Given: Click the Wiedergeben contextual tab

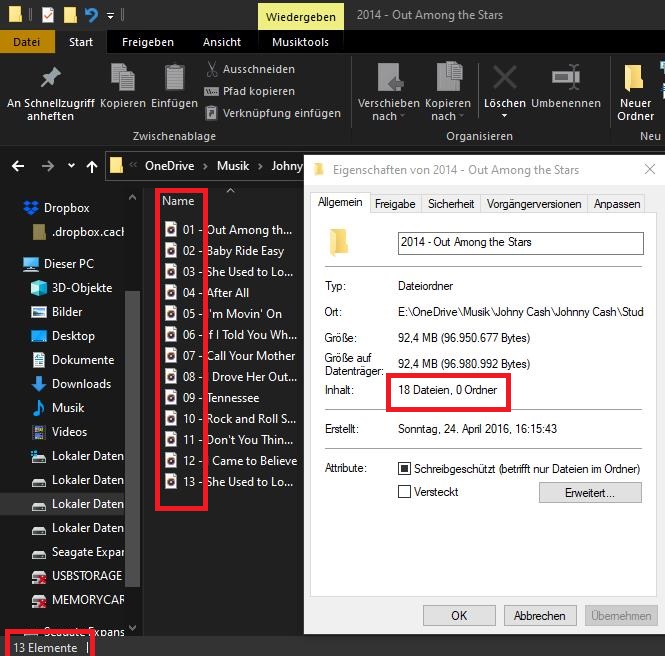Looking at the screenshot, I should pyautogui.click(x=301, y=17).
